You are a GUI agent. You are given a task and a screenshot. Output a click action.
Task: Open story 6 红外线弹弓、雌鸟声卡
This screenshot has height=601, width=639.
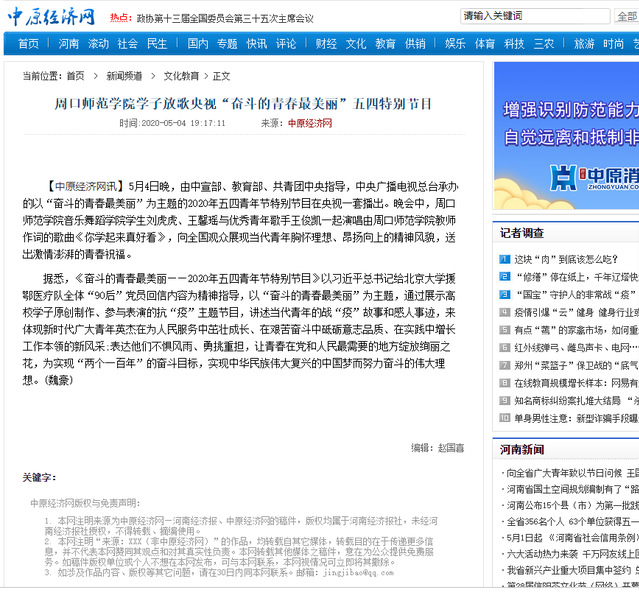click(x=577, y=348)
